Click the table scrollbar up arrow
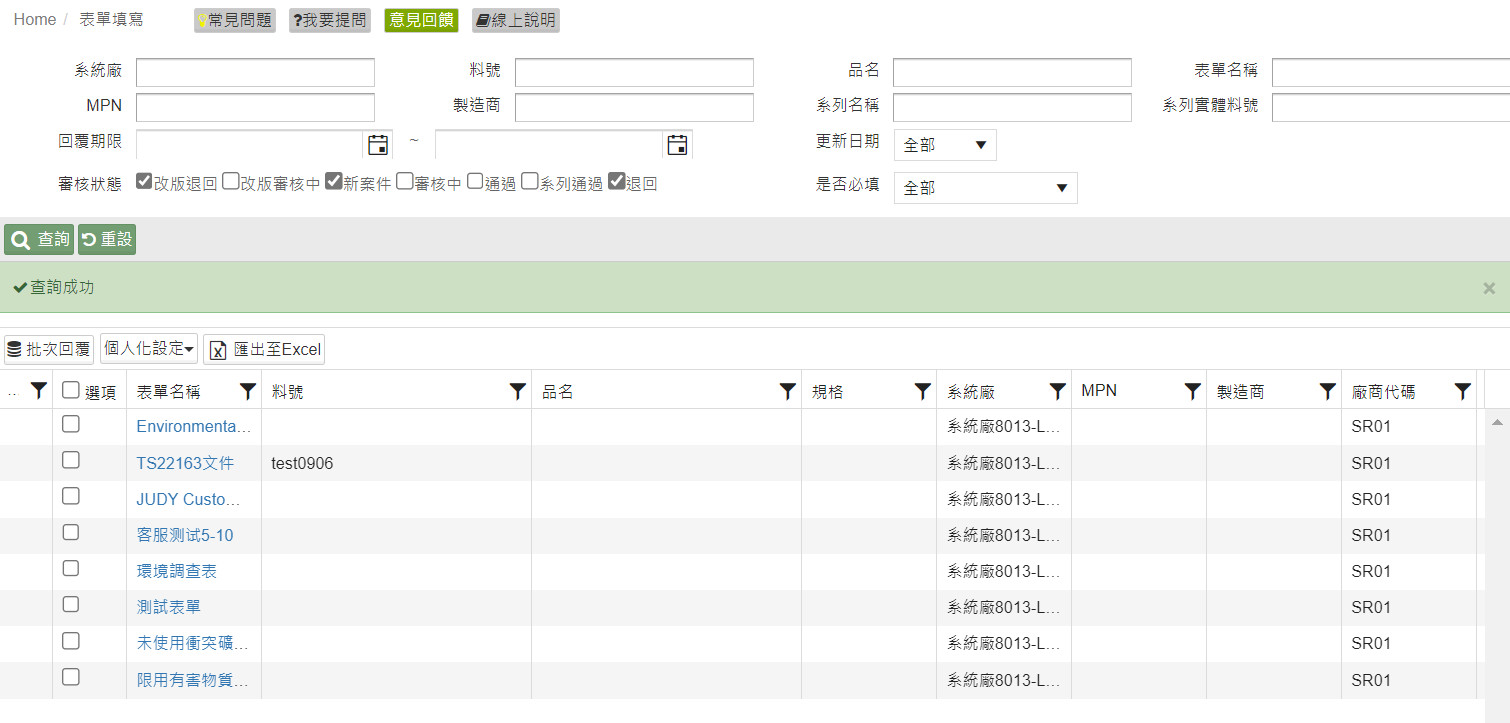Viewport: 1510px width, 723px height. tap(1497, 423)
